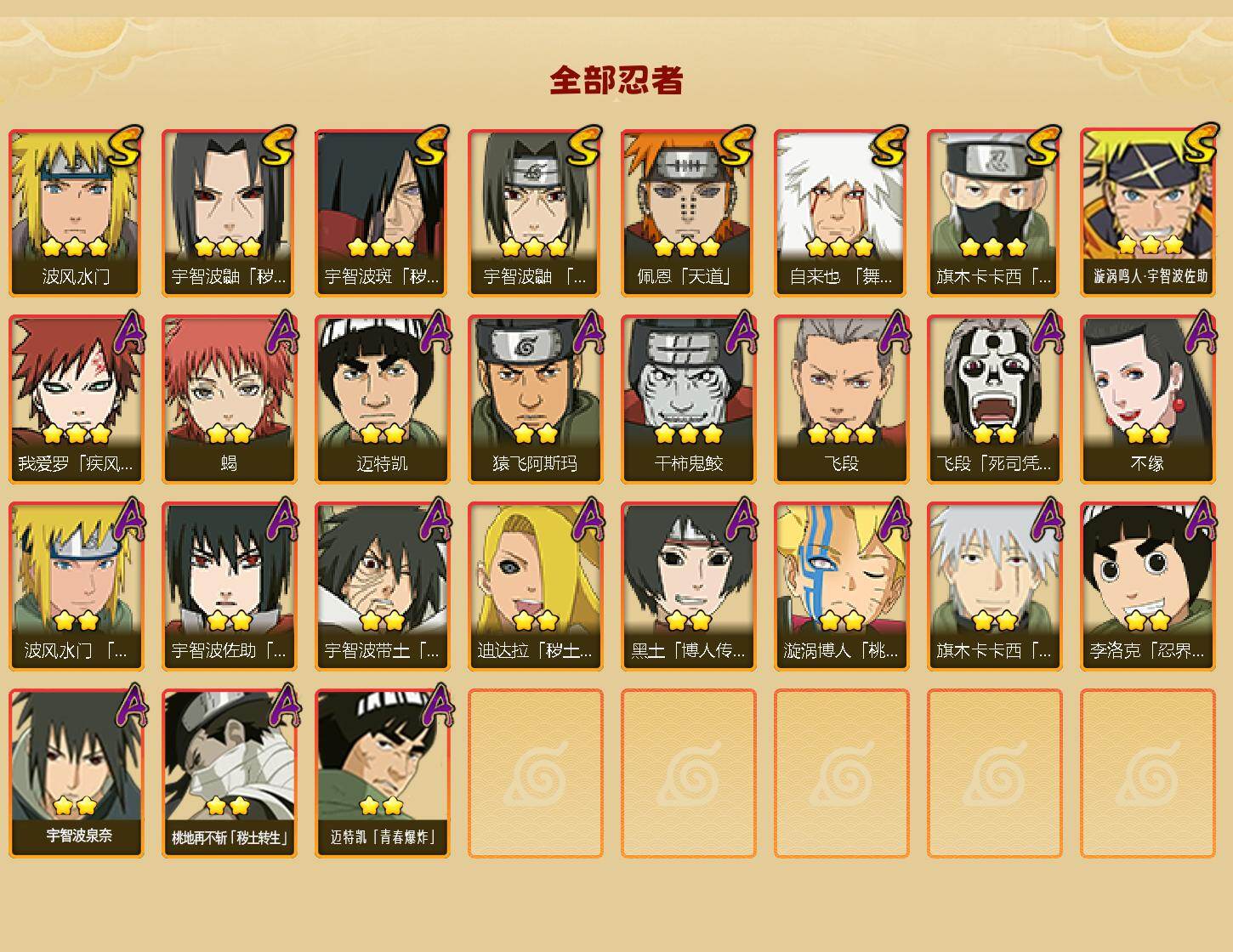
Task: Choose the 自来也「舞… S-rank card
Action: pyautogui.click(x=842, y=212)
